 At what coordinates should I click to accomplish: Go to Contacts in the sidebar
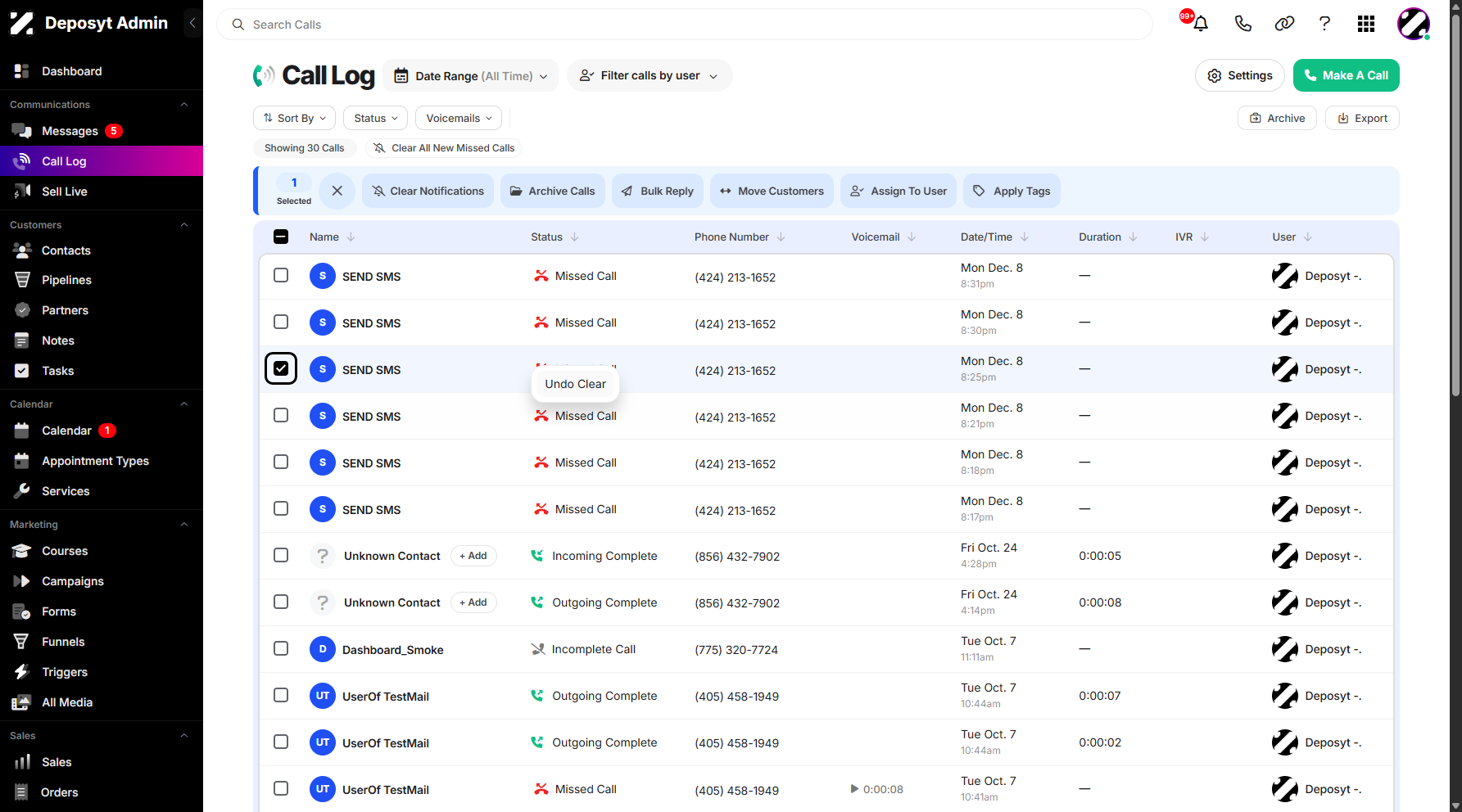click(66, 250)
